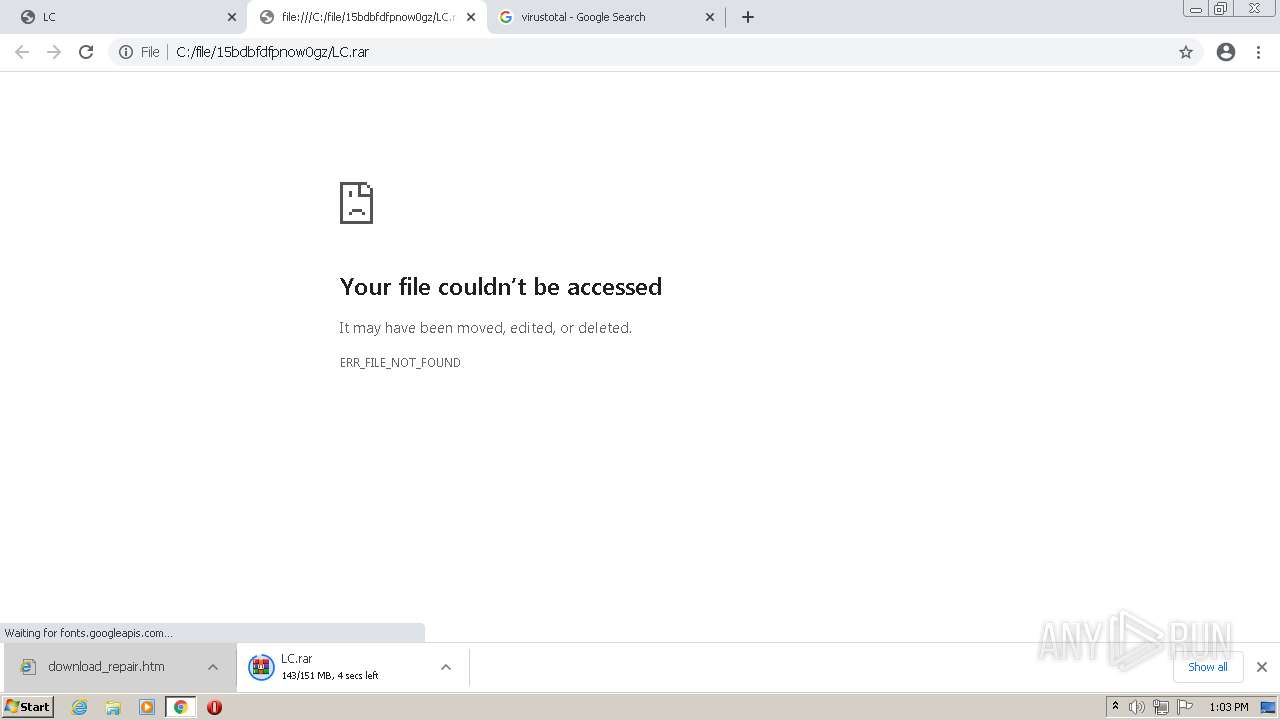This screenshot has height=720, width=1280.
Task: Expand options for download_repair.htm download
Action: point(213,667)
